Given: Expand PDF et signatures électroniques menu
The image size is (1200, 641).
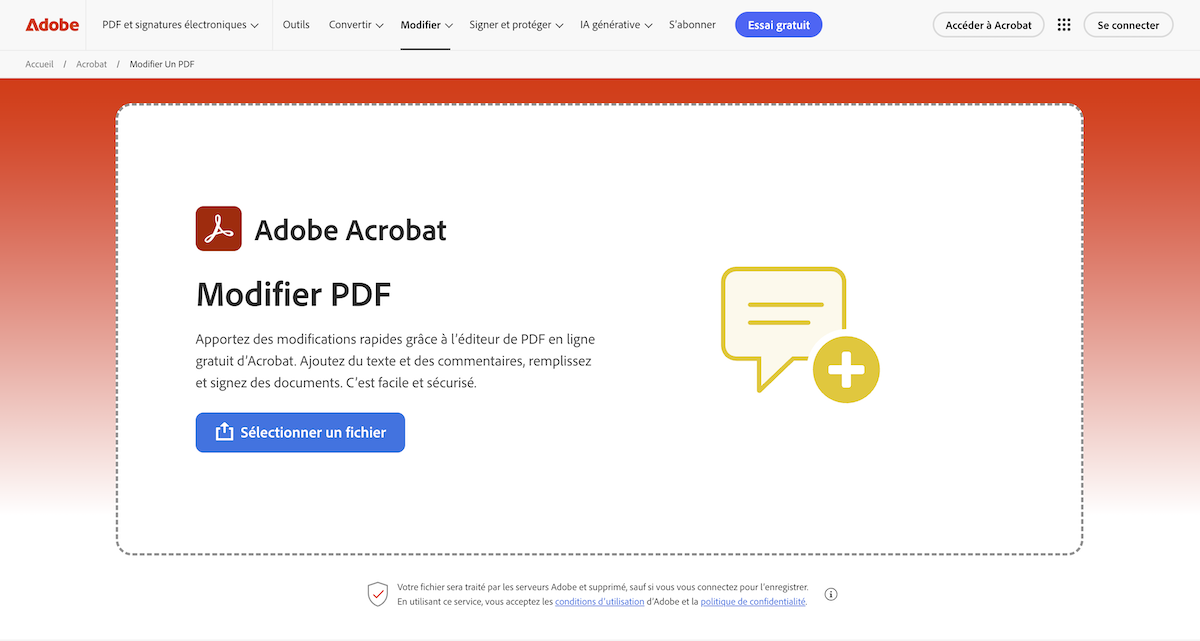Looking at the screenshot, I should [x=180, y=25].
